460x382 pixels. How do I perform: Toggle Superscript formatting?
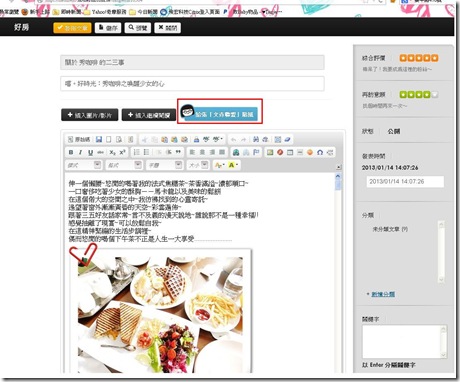(122, 152)
